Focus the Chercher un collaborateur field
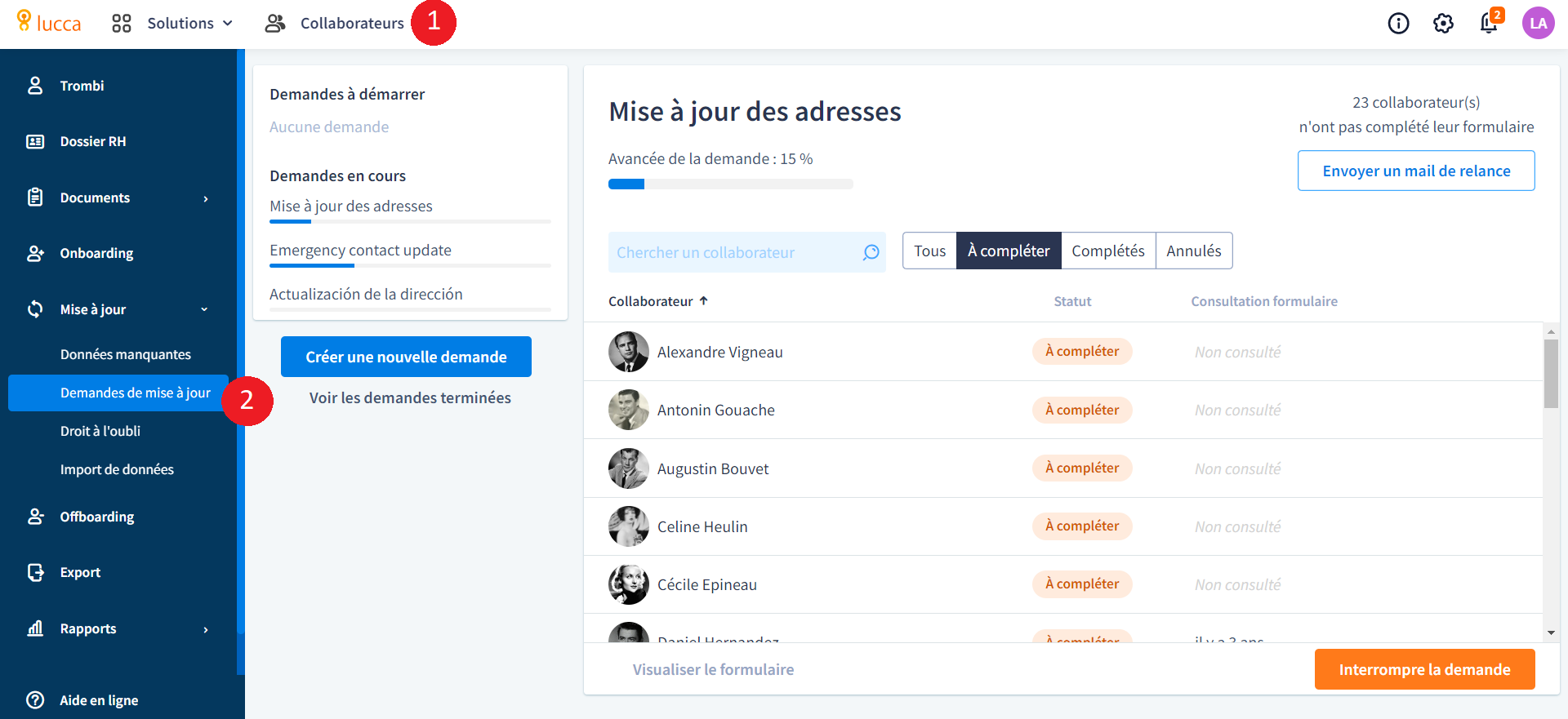Image resolution: width=1568 pixels, height=719 pixels. 746,252
